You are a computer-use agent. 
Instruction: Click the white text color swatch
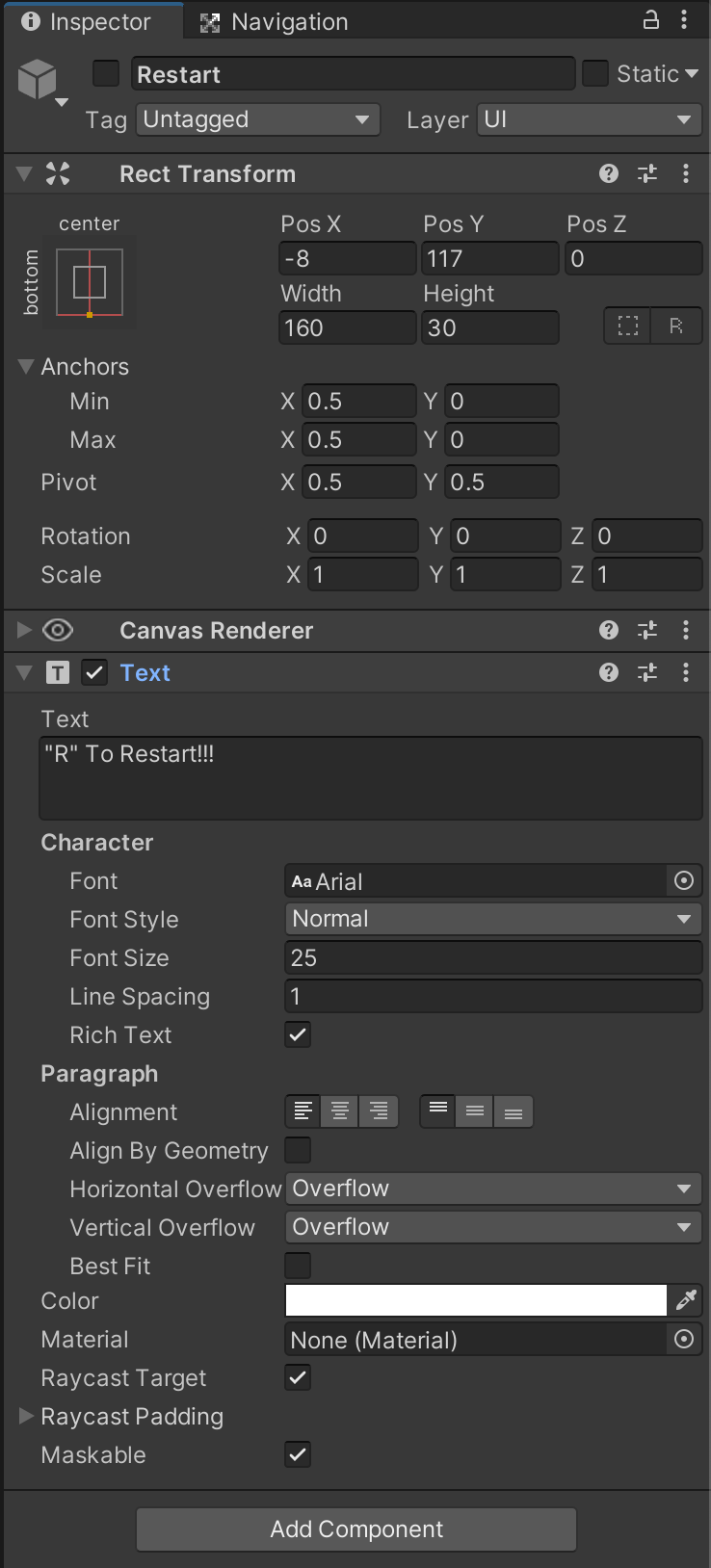(475, 1300)
